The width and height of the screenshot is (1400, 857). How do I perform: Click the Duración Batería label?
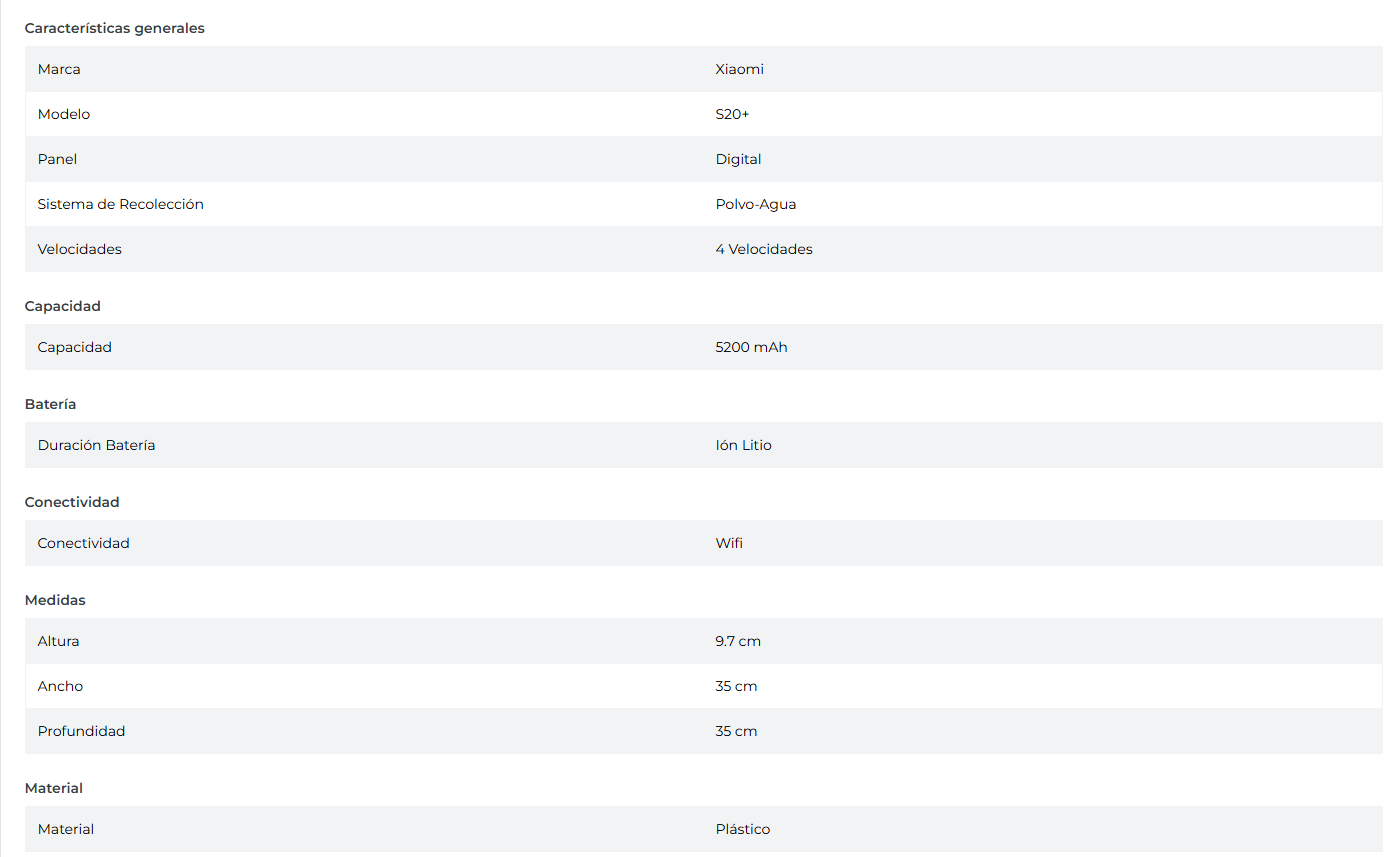[x=96, y=445]
